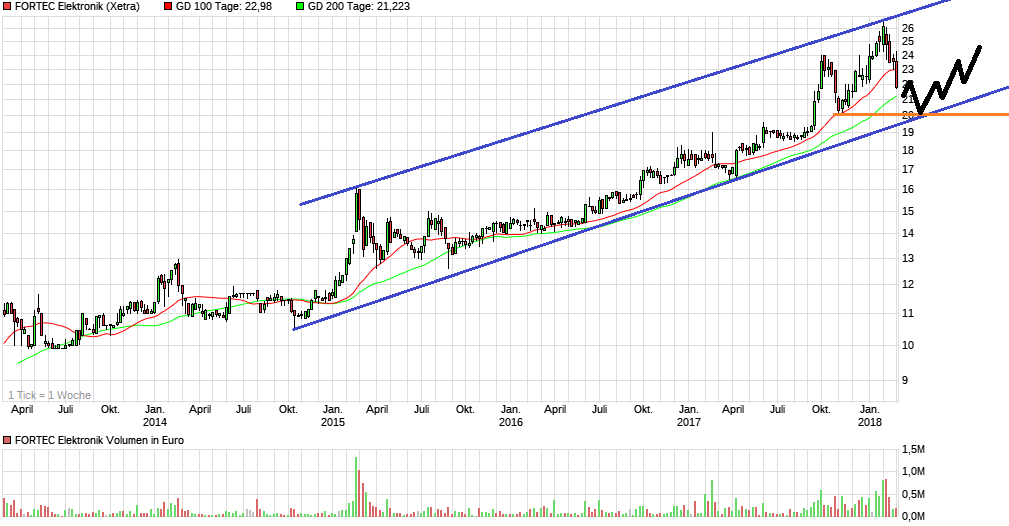
Task: Click the black zigzag forecast line
Action: (952, 80)
